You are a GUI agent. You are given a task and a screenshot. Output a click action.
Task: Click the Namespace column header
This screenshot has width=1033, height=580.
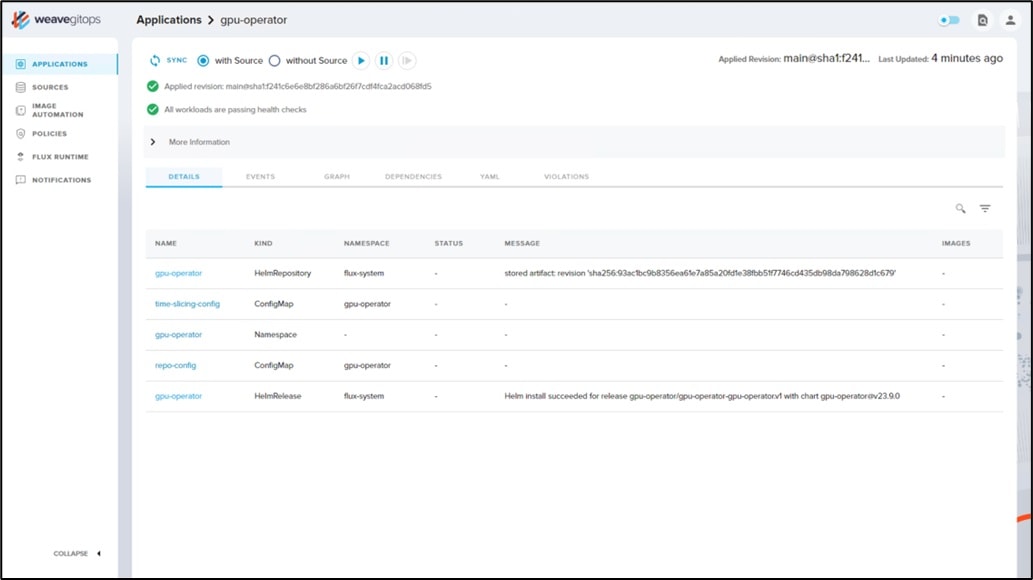366,243
